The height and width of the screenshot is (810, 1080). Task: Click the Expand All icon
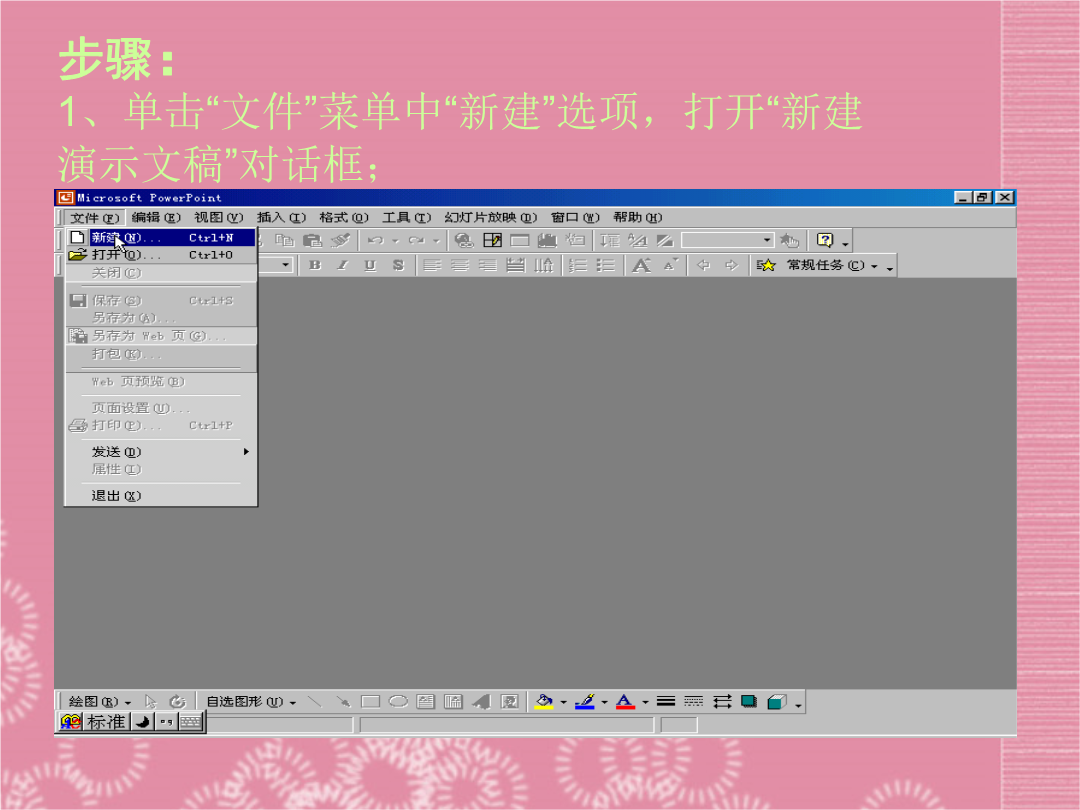click(x=610, y=240)
